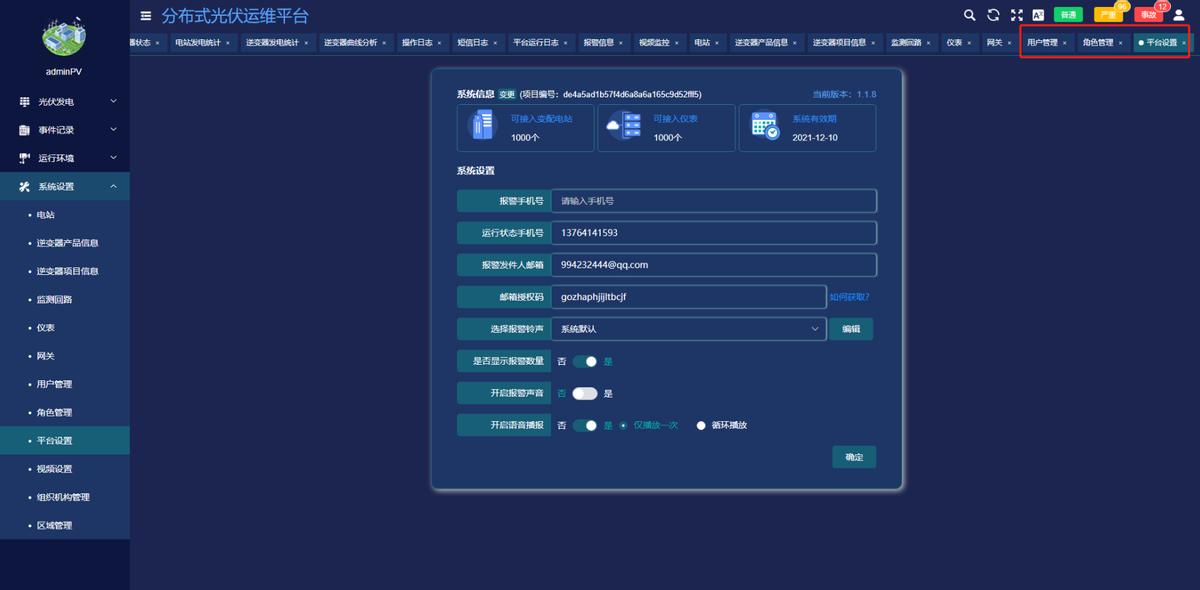The width and height of the screenshot is (1200, 590).
Task: Expand the 运行环境 menu chevron
Action: point(113,158)
